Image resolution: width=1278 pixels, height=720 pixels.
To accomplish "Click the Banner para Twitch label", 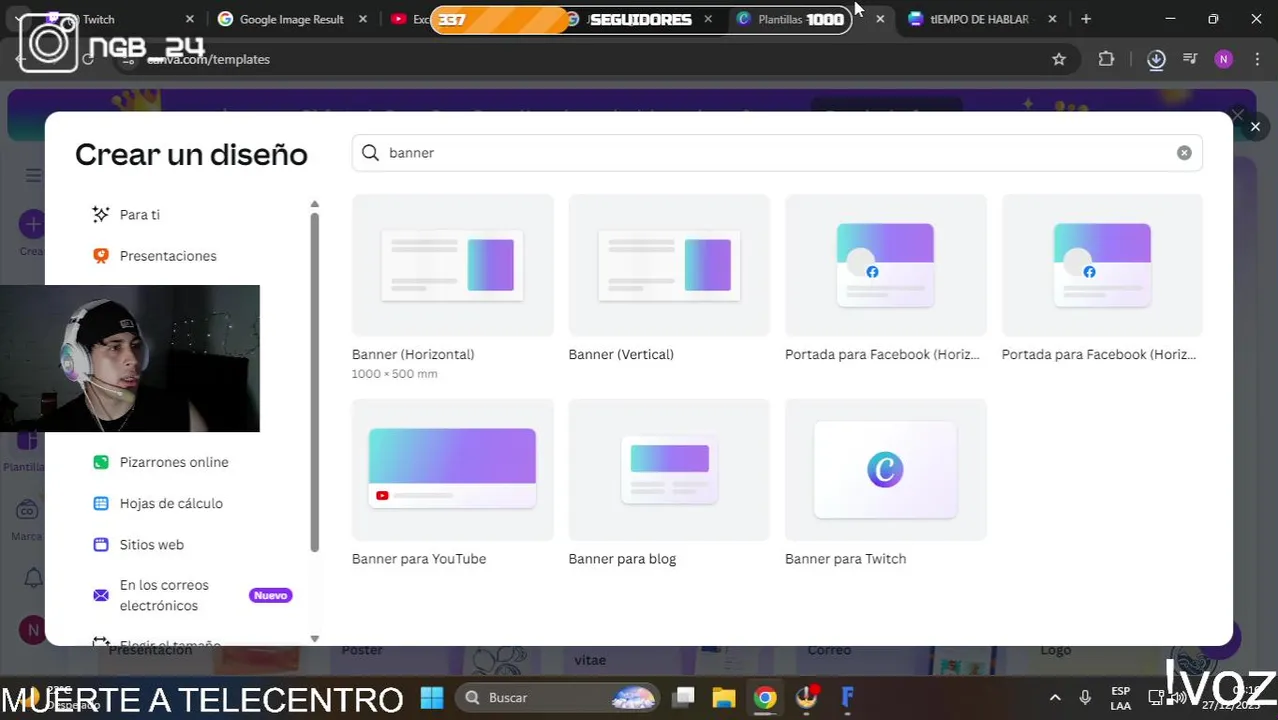I will 845,559.
